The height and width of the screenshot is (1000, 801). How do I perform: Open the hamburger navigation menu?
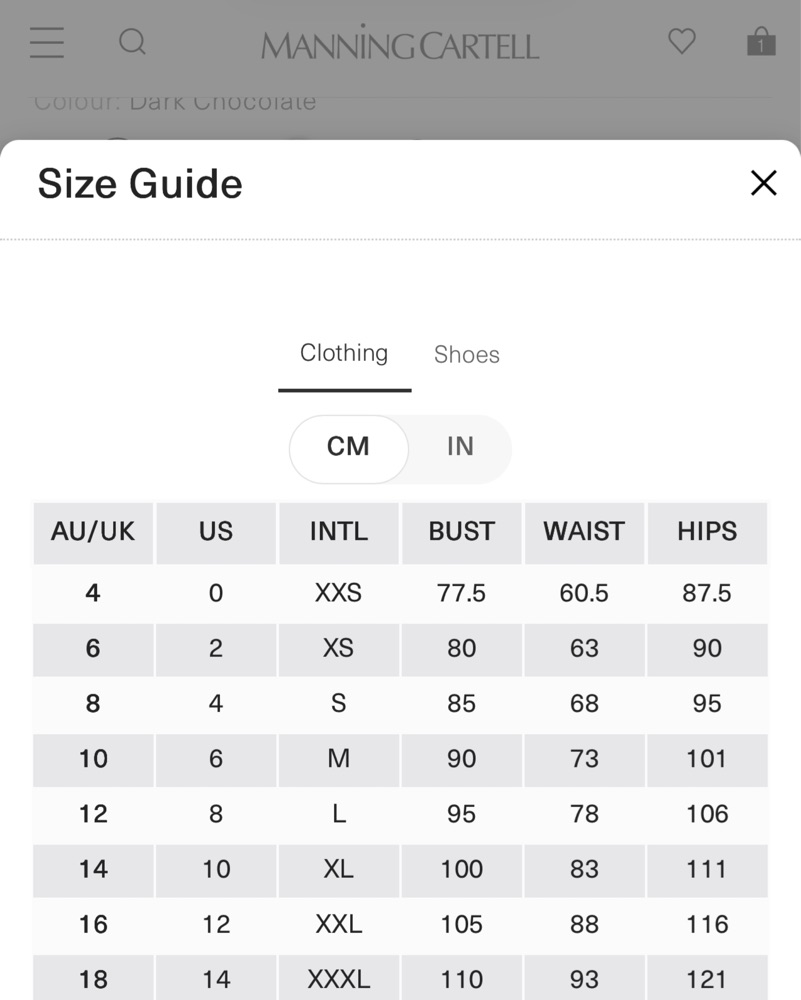tap(47, 43)
